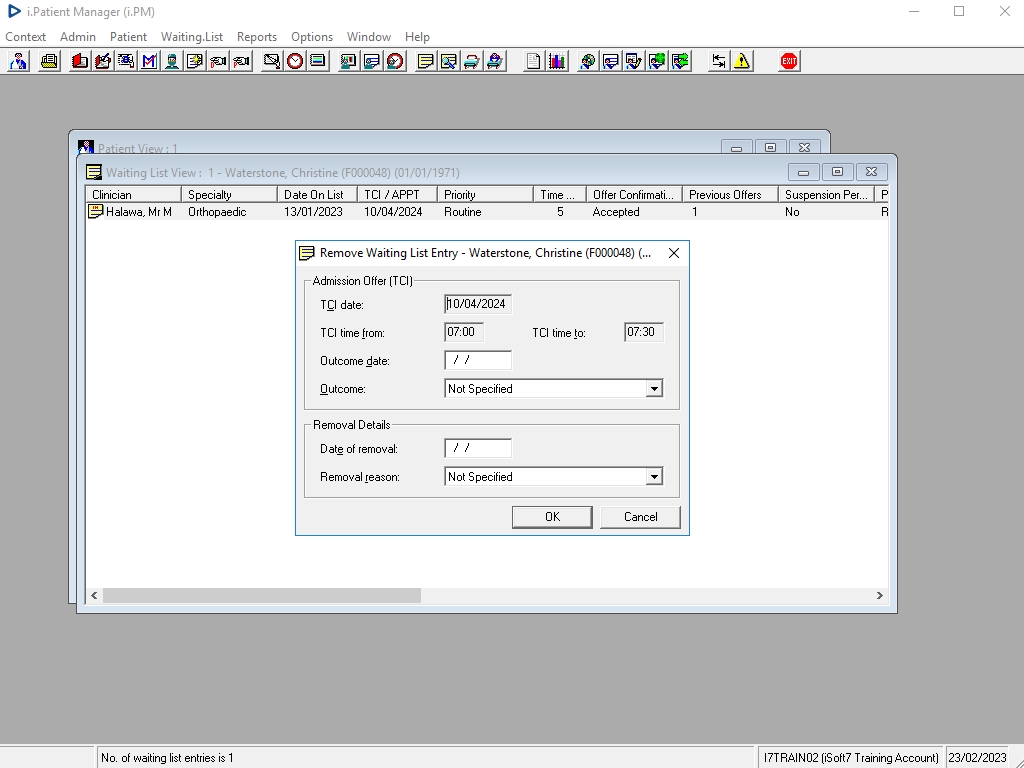Click the Date of removal field
Screen dimensions: 1024x768
tap(478, 448)
